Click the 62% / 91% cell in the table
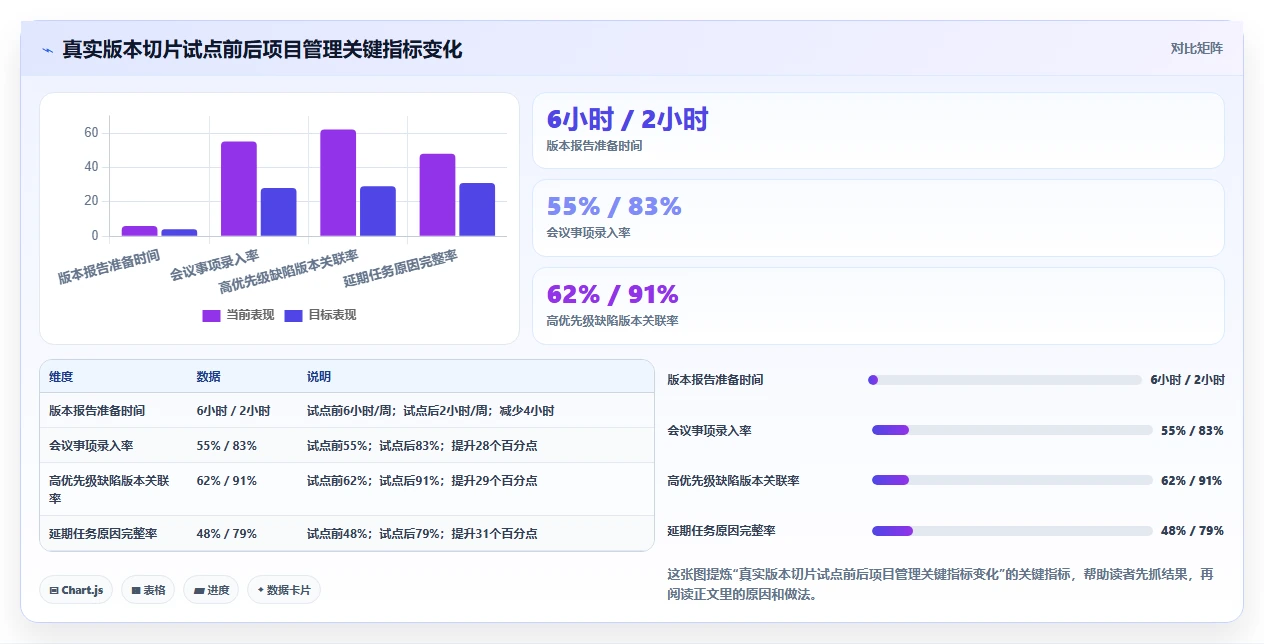Viewport: 1264px width, 644px height. [227, 481]
